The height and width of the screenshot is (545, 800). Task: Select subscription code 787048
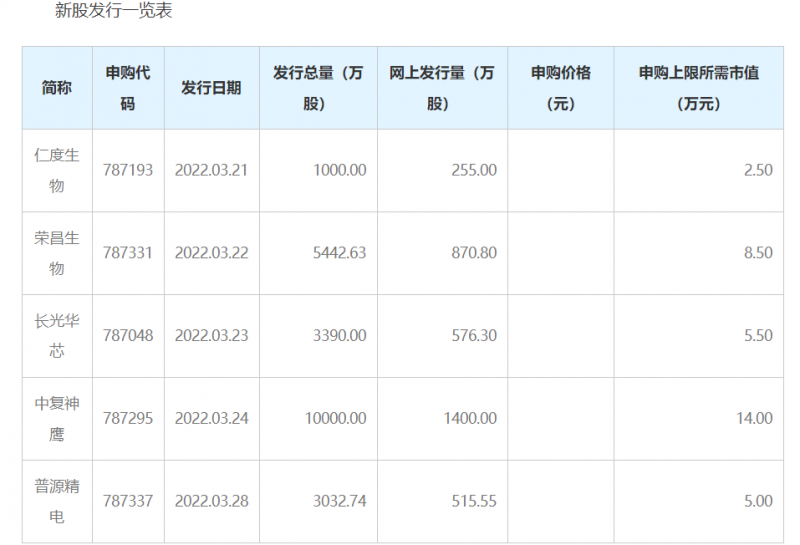tap(128, 335)
